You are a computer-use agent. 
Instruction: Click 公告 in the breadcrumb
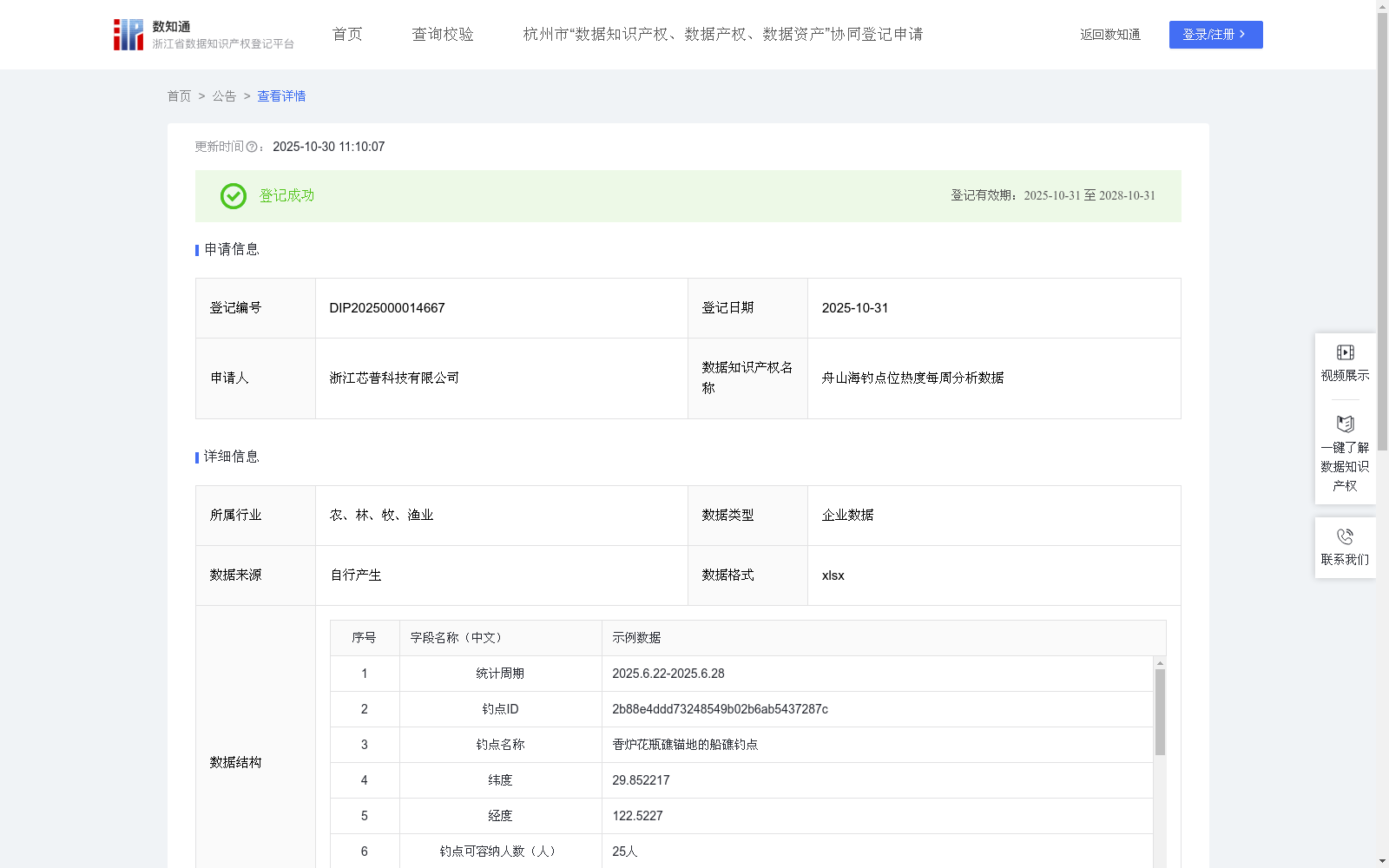224,96
